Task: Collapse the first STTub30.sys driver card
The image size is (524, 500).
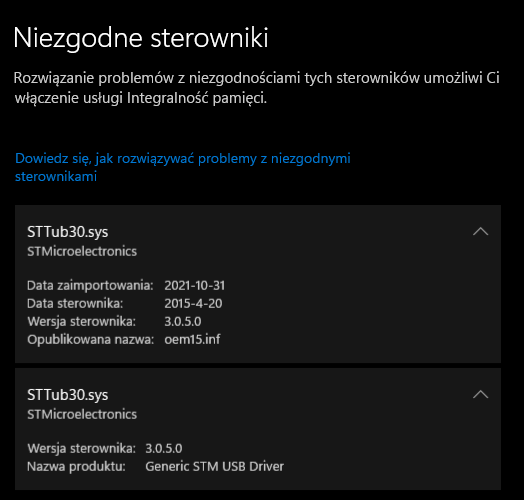Action: [481, 231]
